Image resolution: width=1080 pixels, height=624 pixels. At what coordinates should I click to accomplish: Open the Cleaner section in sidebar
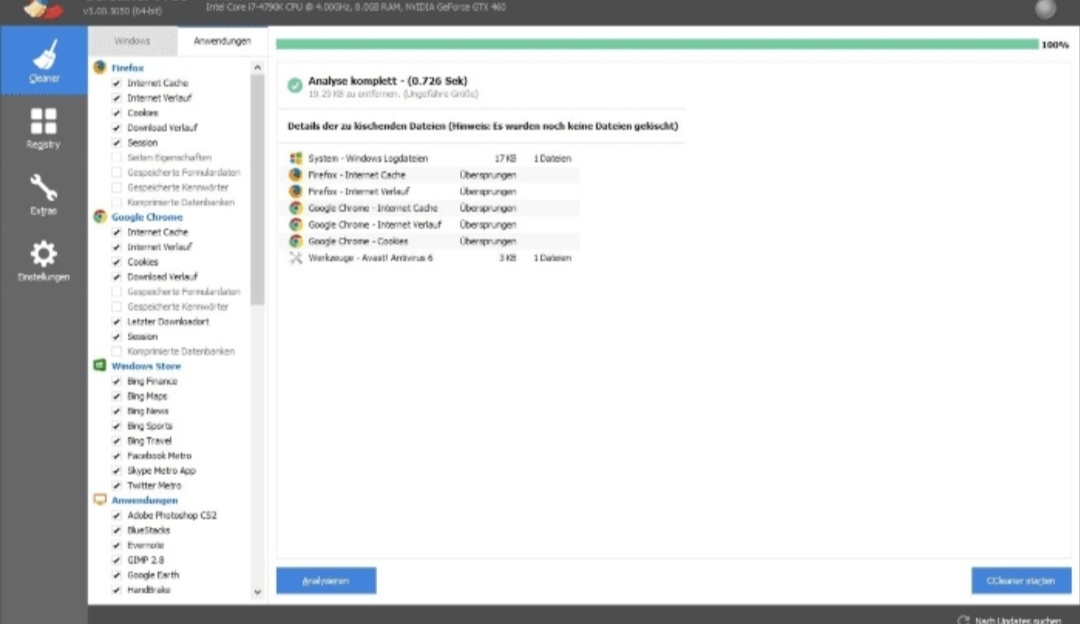[x=44, y=61]
